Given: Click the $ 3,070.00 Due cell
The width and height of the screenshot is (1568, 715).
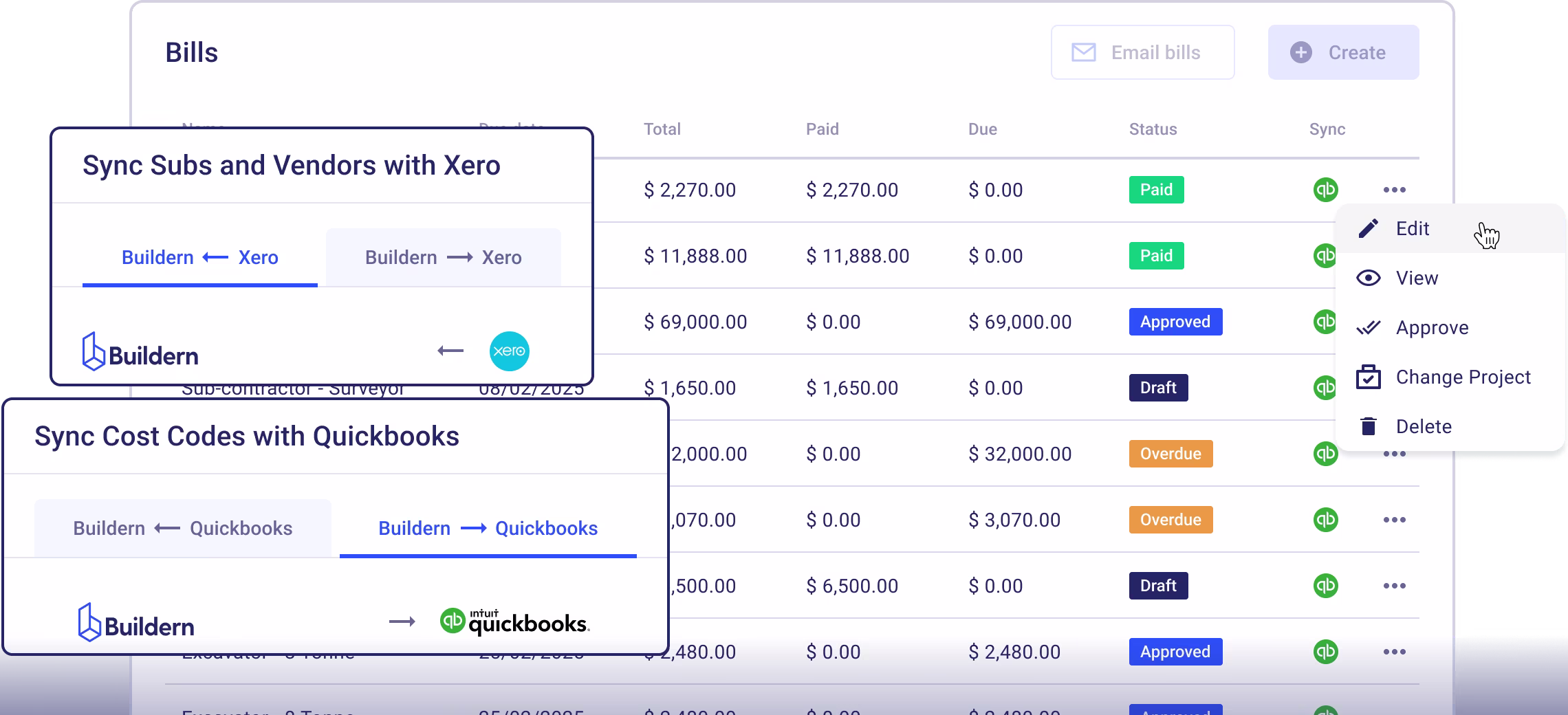Looking at the screenshot, I should point(1014,520).
